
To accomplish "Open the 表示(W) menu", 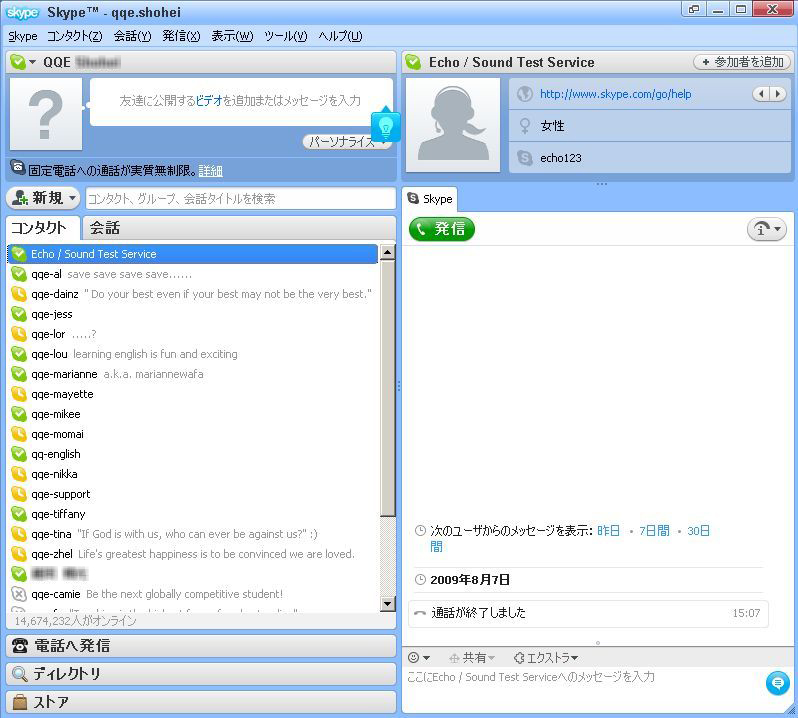I will pos(232,36).
